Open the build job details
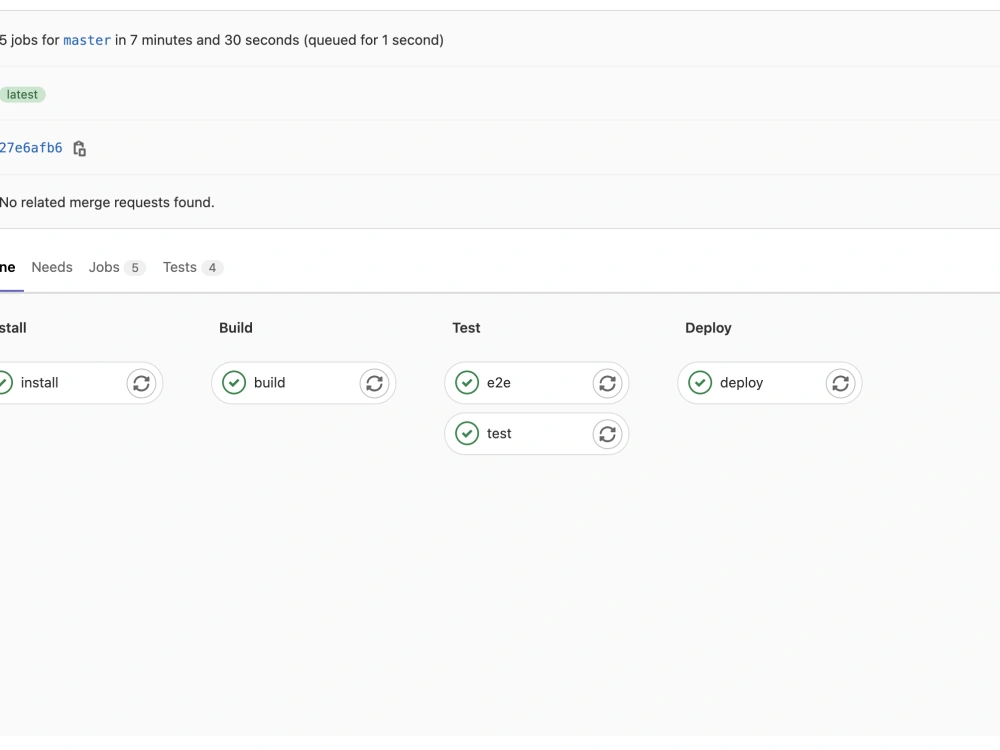1000x750 pixels. [270, 383]
